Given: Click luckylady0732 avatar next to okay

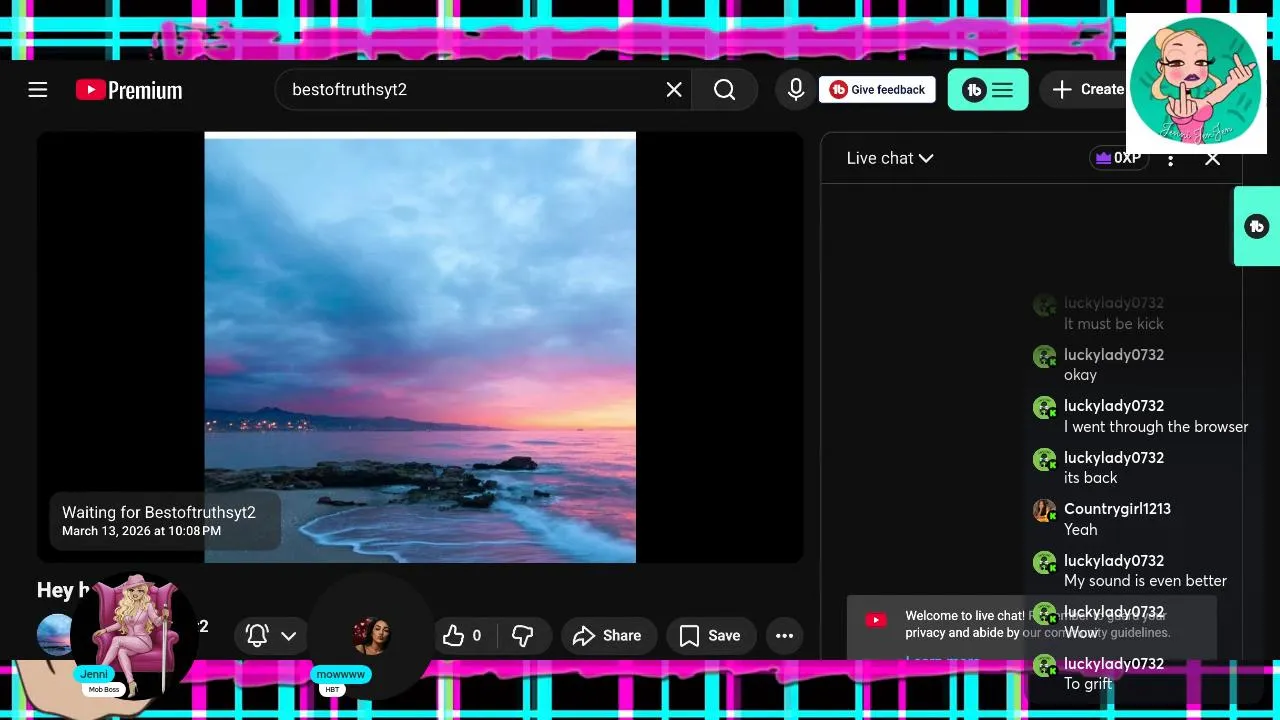Looking at the screenshot, I should 1044,356.
